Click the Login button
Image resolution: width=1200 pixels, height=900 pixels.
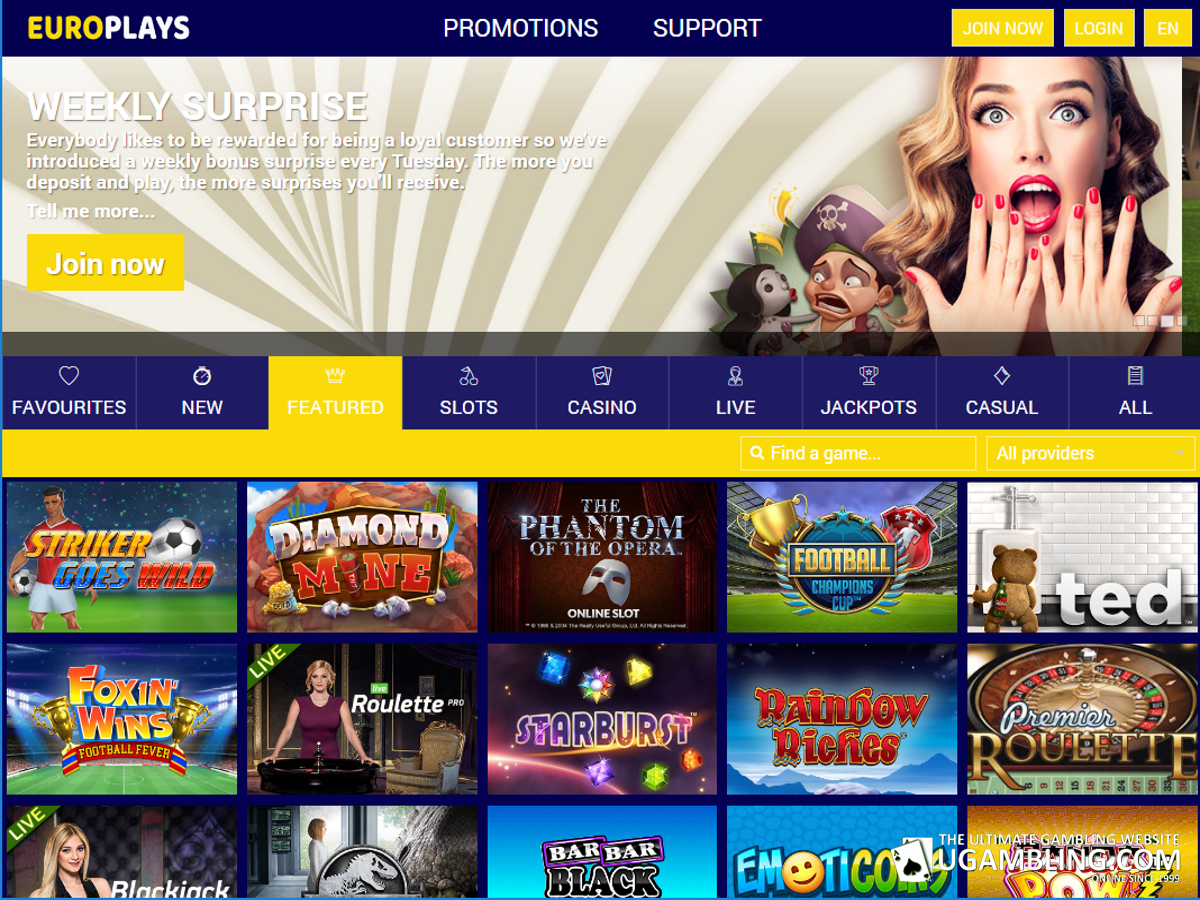pyautogui.click(x=1099, y=28)
